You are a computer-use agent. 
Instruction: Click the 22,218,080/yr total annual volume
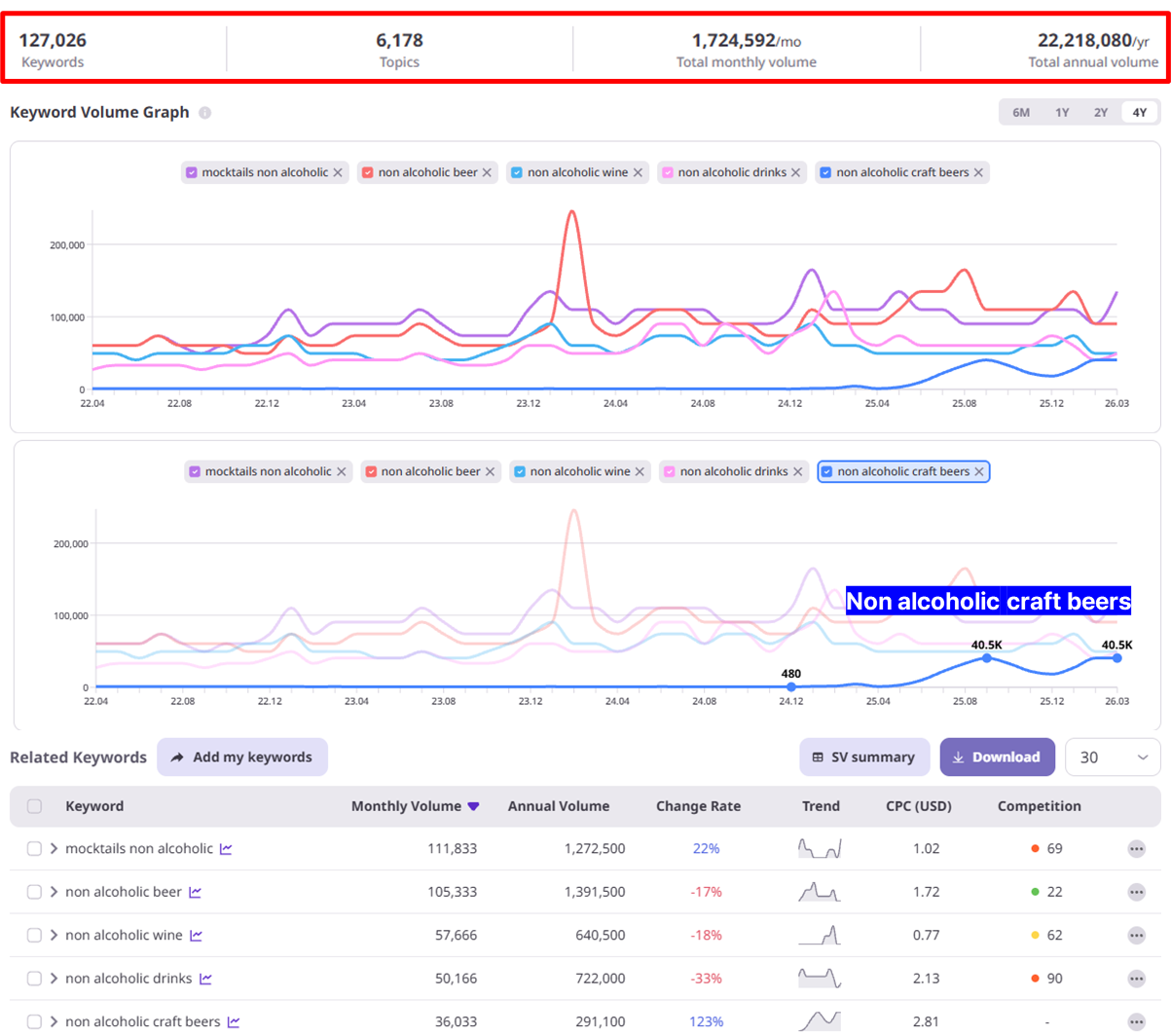coord(1093,40)
